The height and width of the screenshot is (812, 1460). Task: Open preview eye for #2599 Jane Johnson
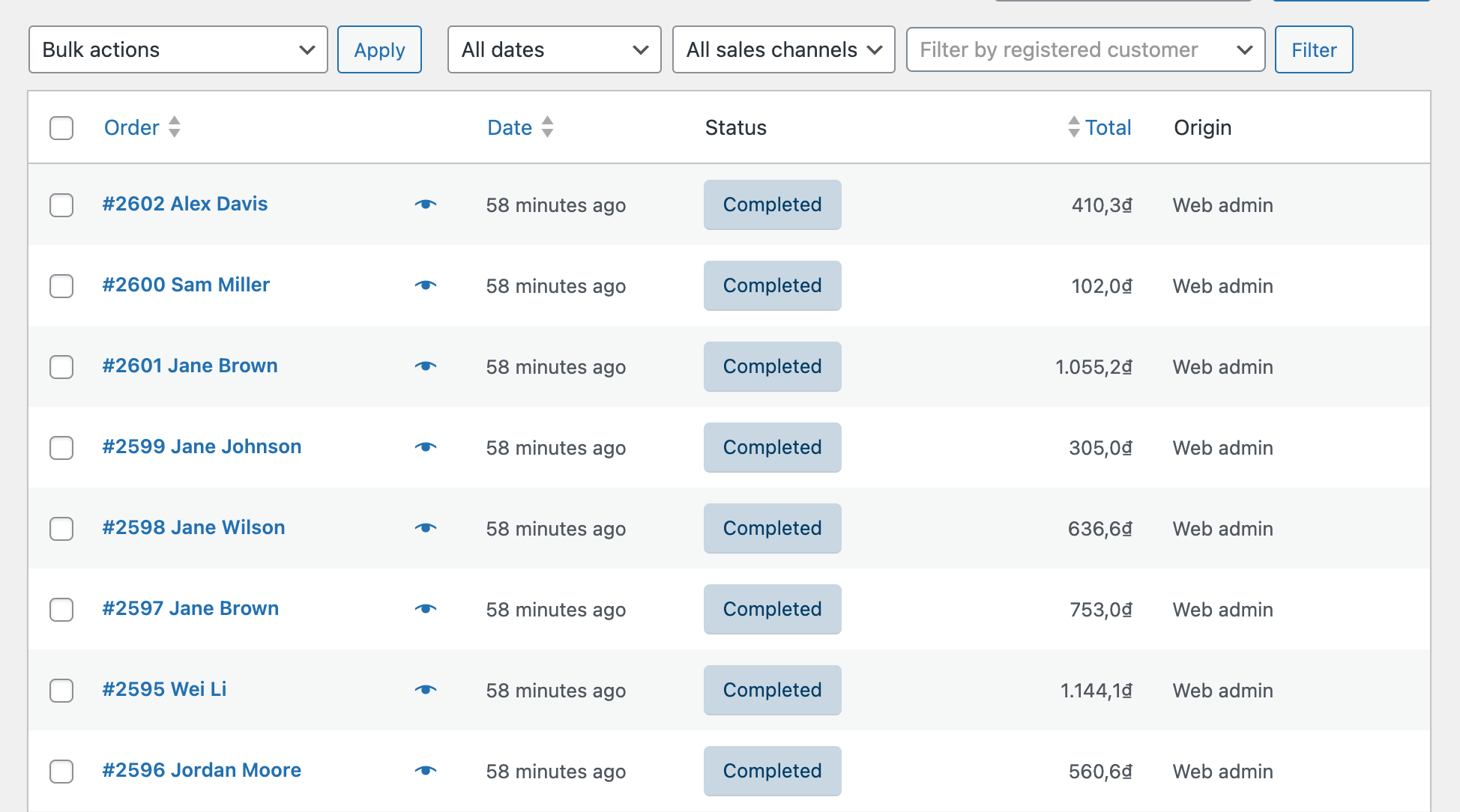(426, 447)
